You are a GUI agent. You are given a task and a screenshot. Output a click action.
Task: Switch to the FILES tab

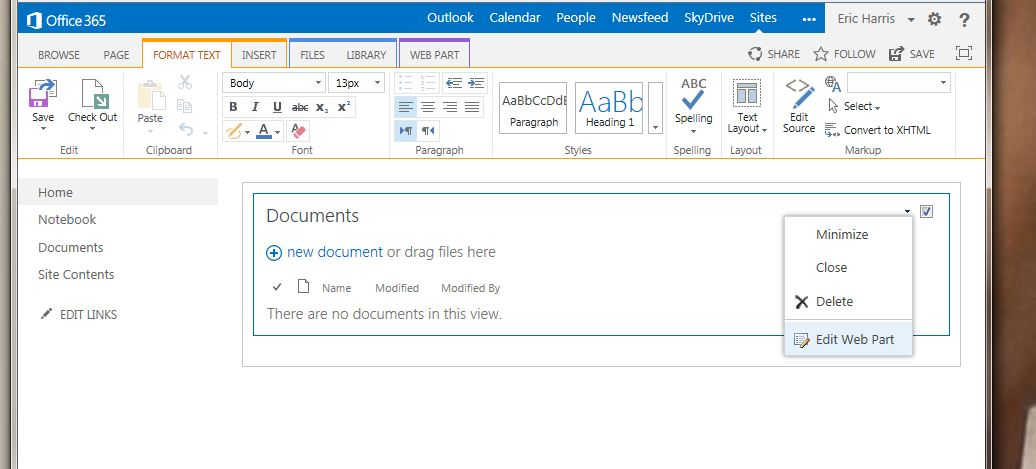[313, 55]
